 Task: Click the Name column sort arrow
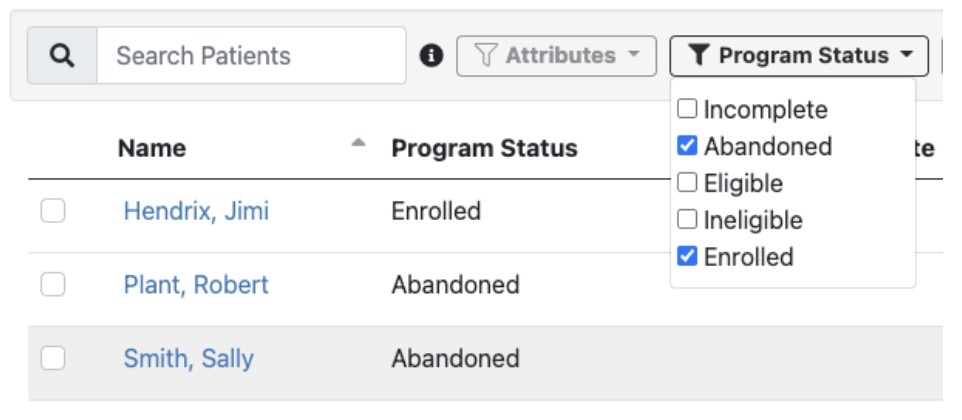[359, 143]
